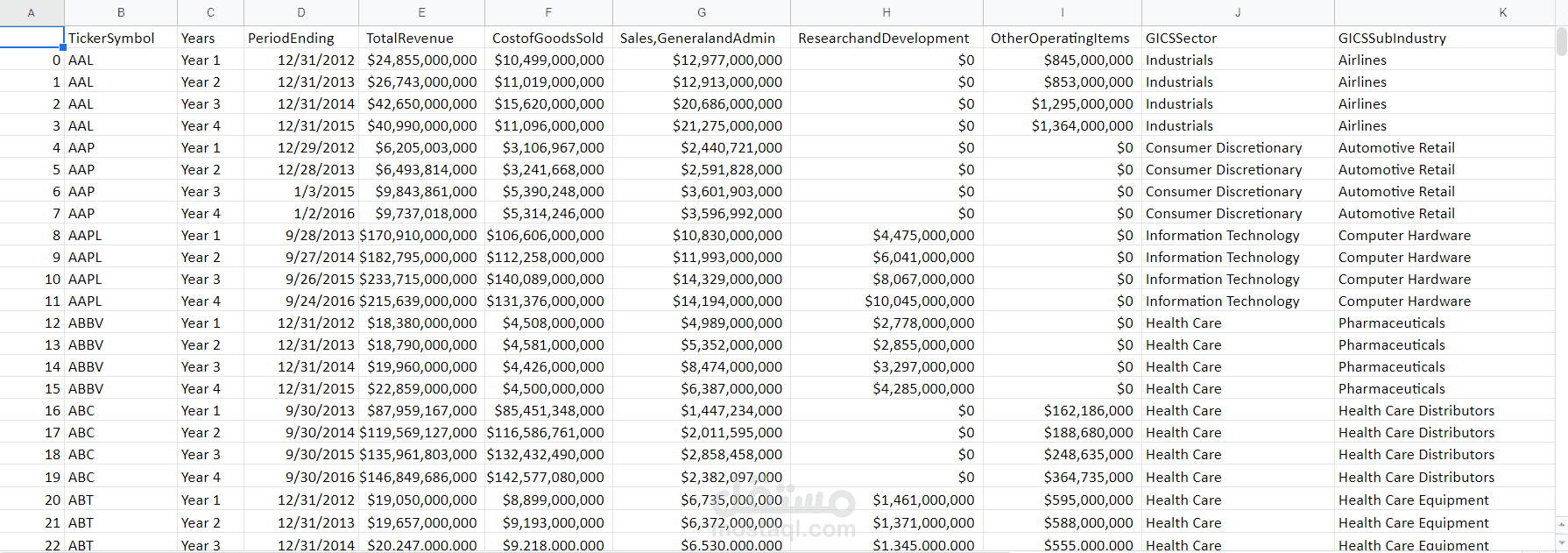Select the GICSSector header cell
The width and height of the screenshot is (1568, 553).
(x=1238, y=38)
